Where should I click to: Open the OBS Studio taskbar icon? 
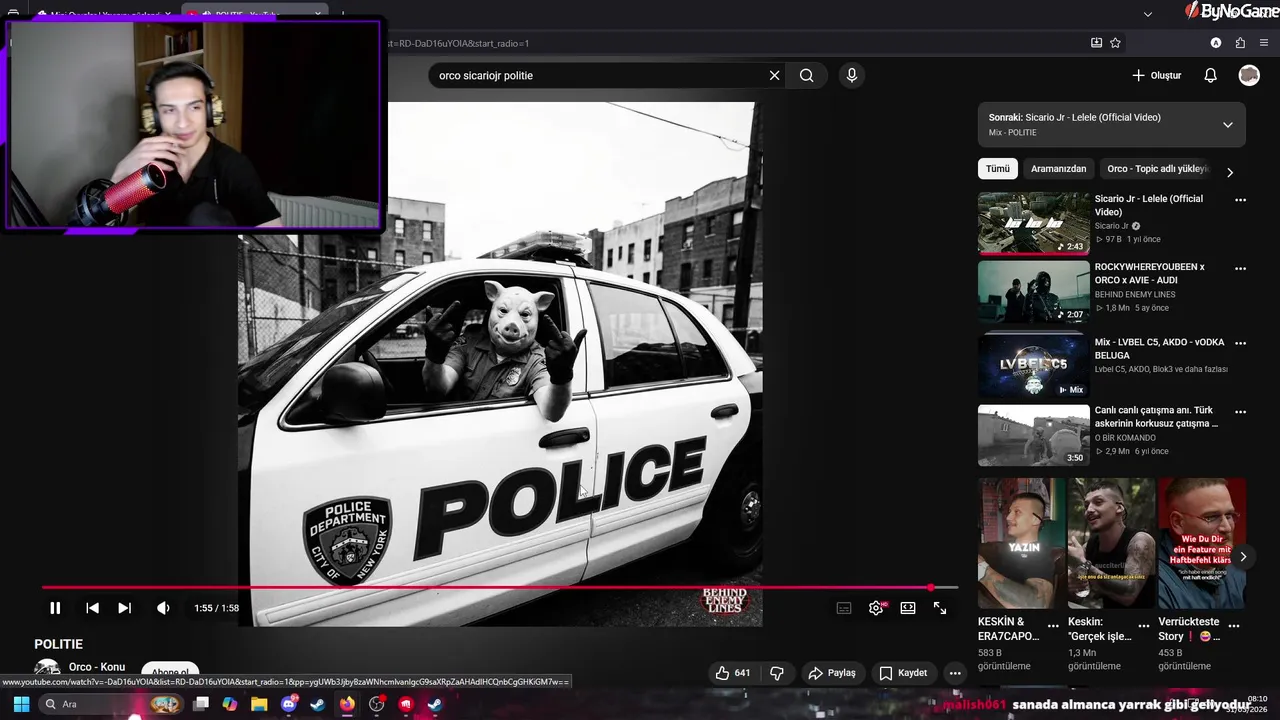pyautogui.click(x=376, y=704)
